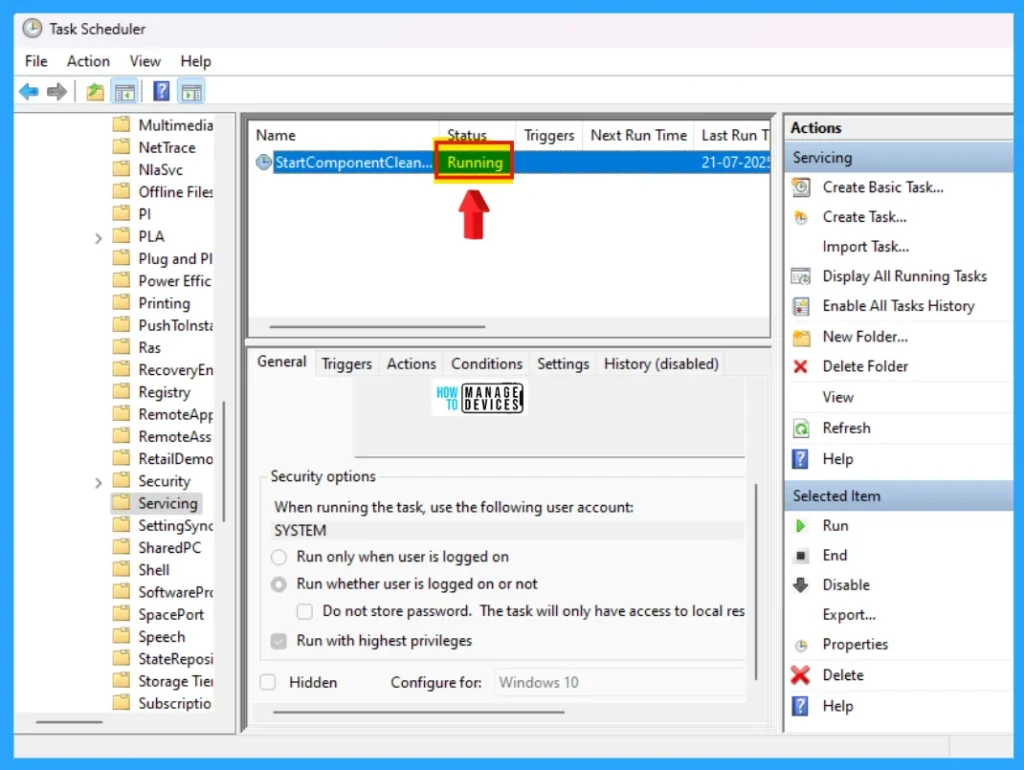This screenshot has height=770, width=1024.
Task: Click Import Task... action
Action: point(865,247)
